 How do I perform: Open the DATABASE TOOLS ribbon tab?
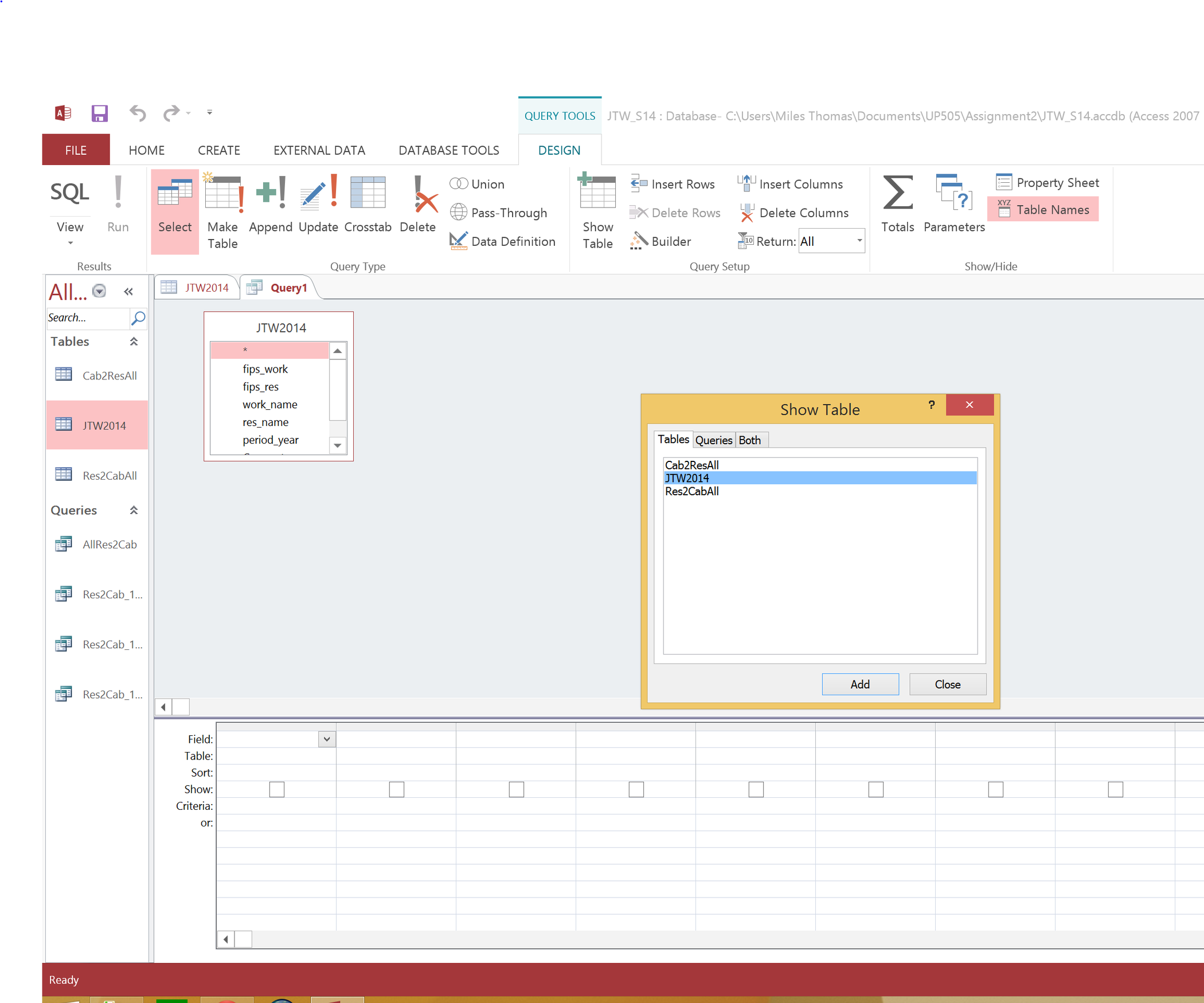(x=448, y=150)
